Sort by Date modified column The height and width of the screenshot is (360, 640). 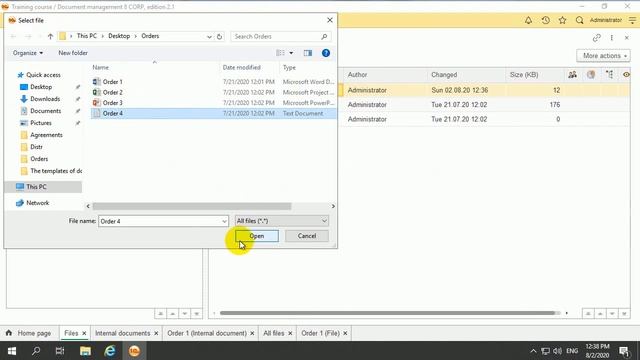(x=242, y=67)
